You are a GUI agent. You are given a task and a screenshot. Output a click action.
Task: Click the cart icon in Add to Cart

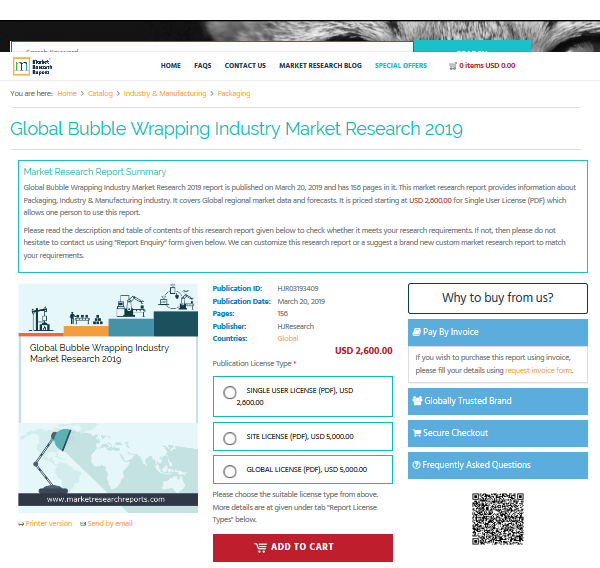pos(261,548)
